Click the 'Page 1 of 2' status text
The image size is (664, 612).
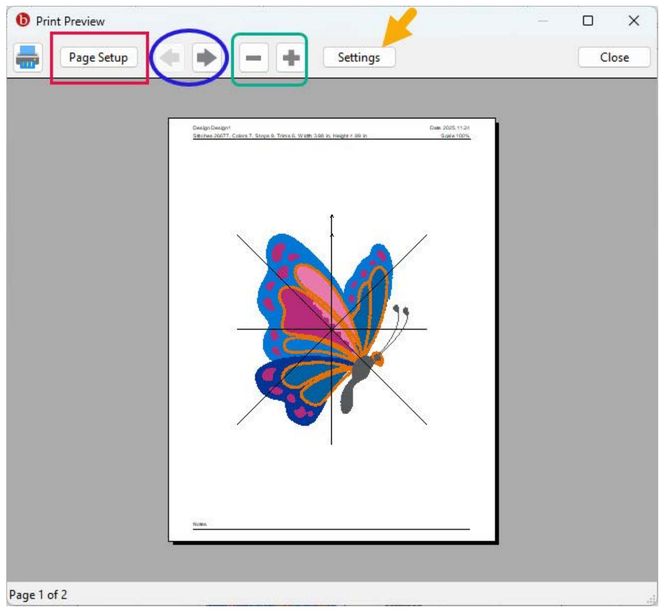[38, 595]
